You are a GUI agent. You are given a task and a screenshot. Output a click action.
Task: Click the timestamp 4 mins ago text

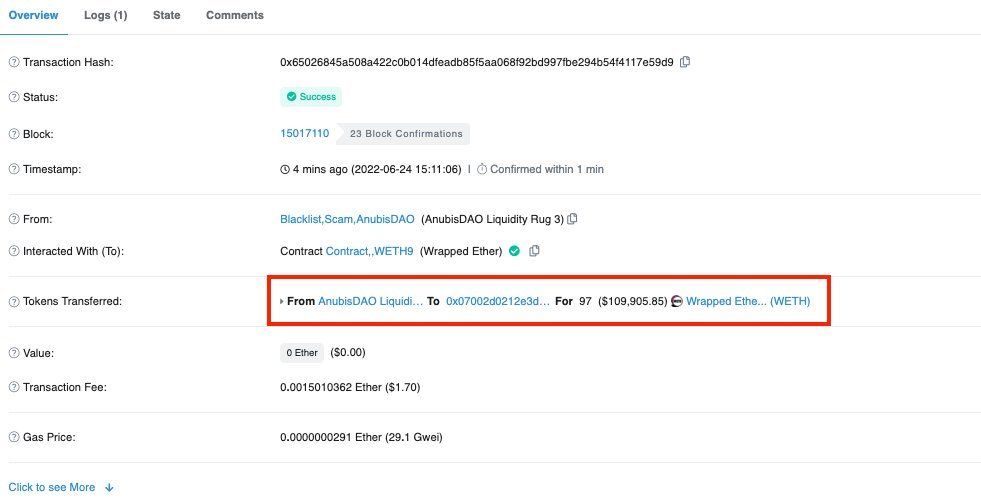click(377, 169)
